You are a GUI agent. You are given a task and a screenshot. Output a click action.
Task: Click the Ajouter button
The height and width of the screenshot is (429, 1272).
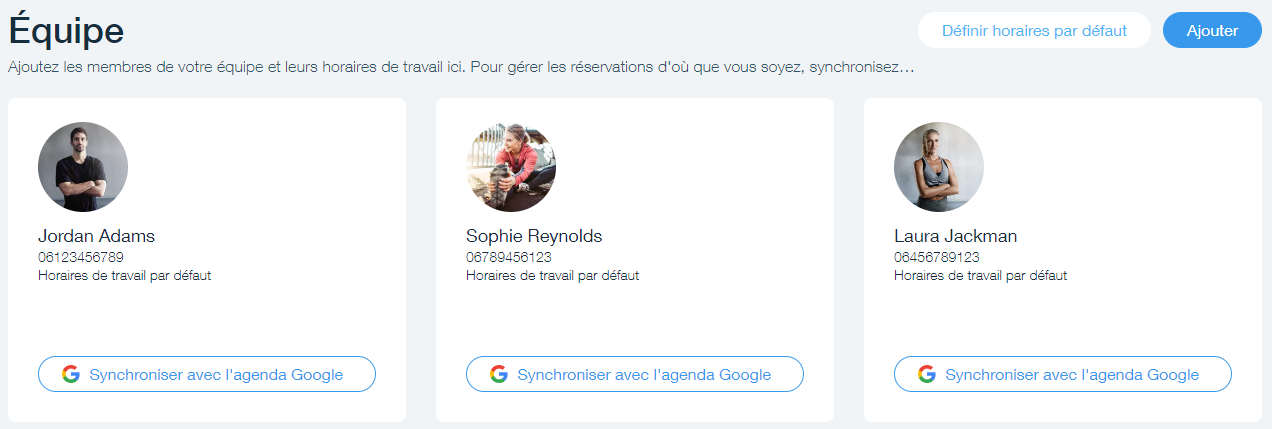pos(1212,30)
